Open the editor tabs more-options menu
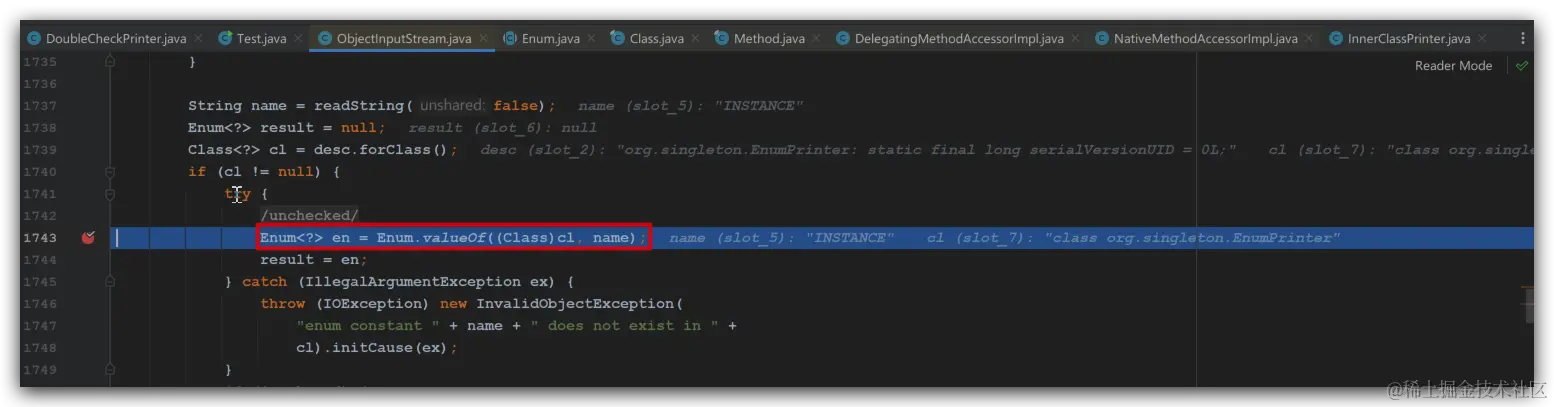1554x407 pixels. click(1523, 39)
